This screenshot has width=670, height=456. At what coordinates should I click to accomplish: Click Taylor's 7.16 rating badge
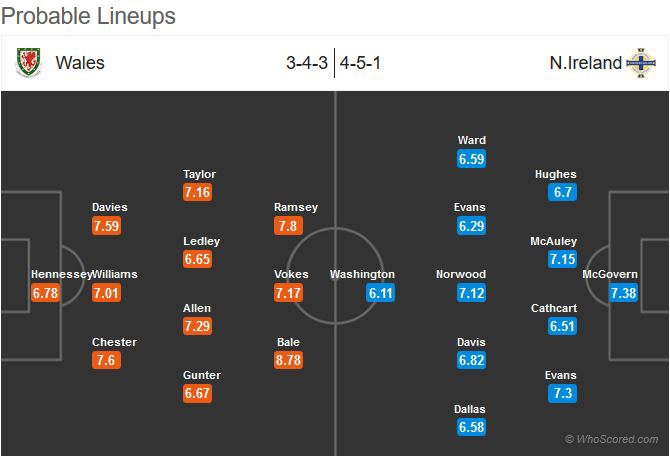[199, 192]
